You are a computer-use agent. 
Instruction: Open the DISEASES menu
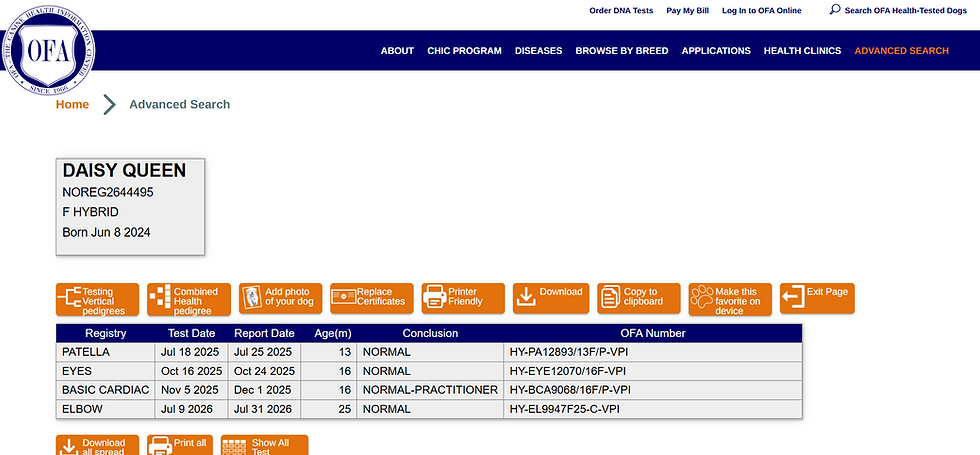(x=539, y=51)
